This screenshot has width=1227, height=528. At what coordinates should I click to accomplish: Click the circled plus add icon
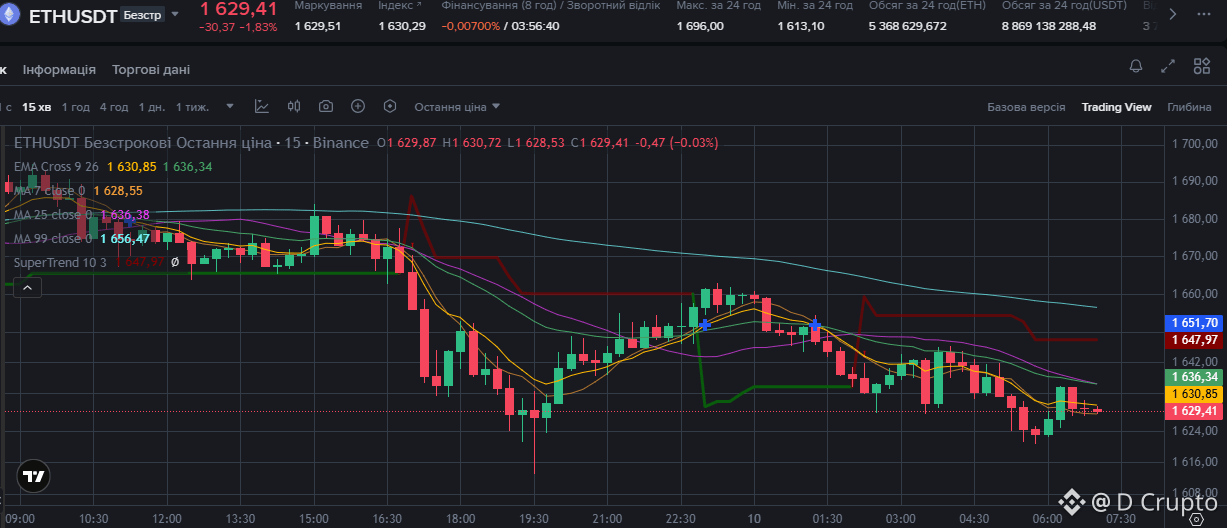click(x=358, y=106)
